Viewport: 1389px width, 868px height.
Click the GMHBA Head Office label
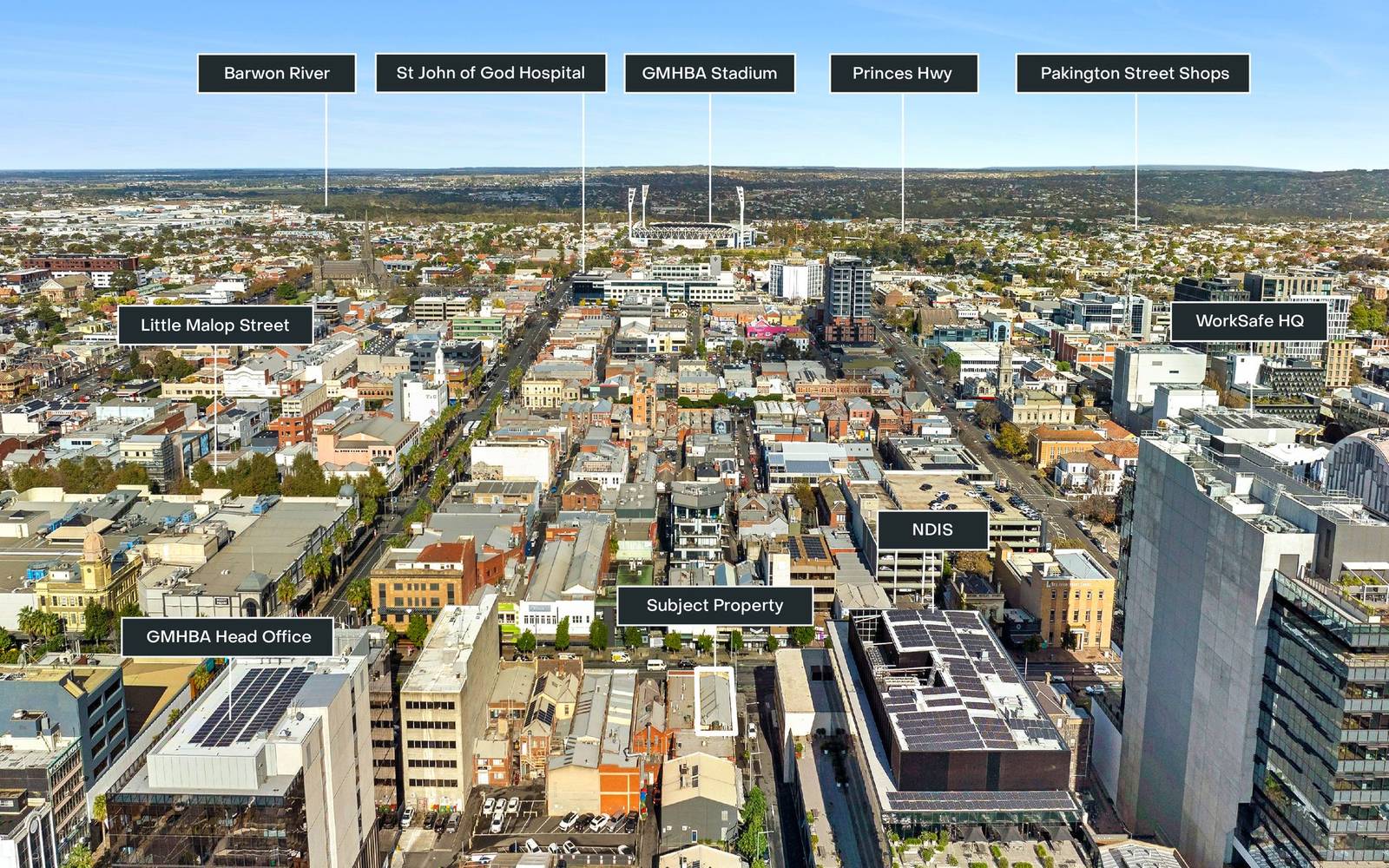coord(228,636)
